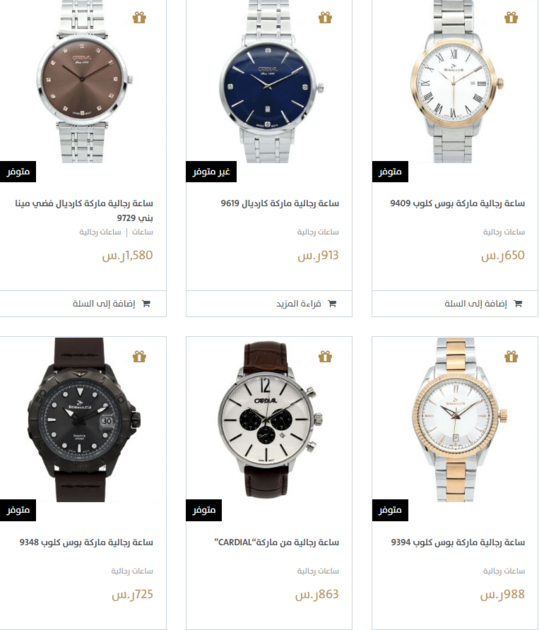539x630 pixels.
Task: Click gift icon on Boss Club 9394 watch
Action: (x=511, y=356)
